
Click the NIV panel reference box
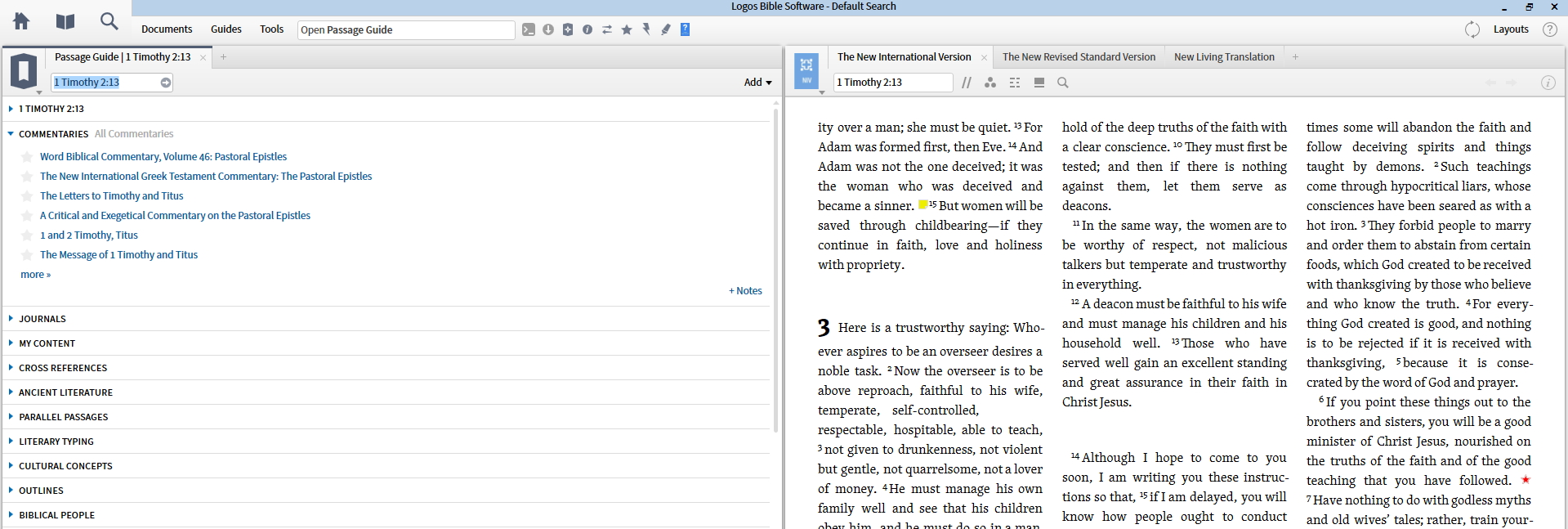pos(893,83)
